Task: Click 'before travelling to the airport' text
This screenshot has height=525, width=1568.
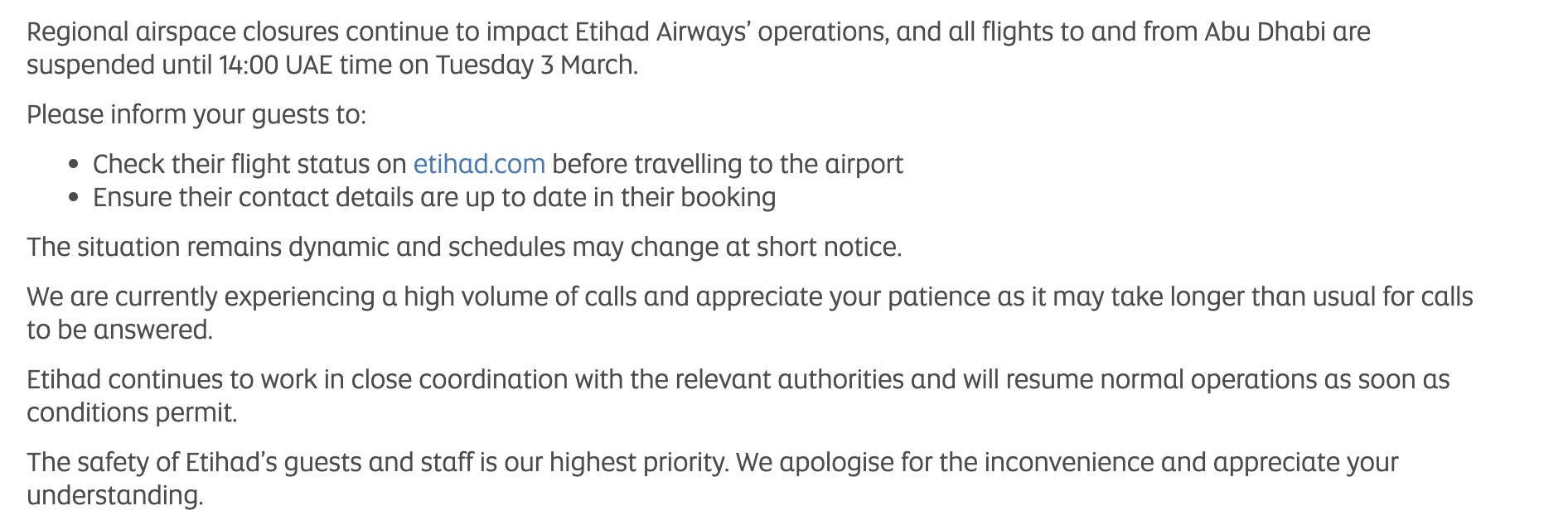Action: point(728,164)
